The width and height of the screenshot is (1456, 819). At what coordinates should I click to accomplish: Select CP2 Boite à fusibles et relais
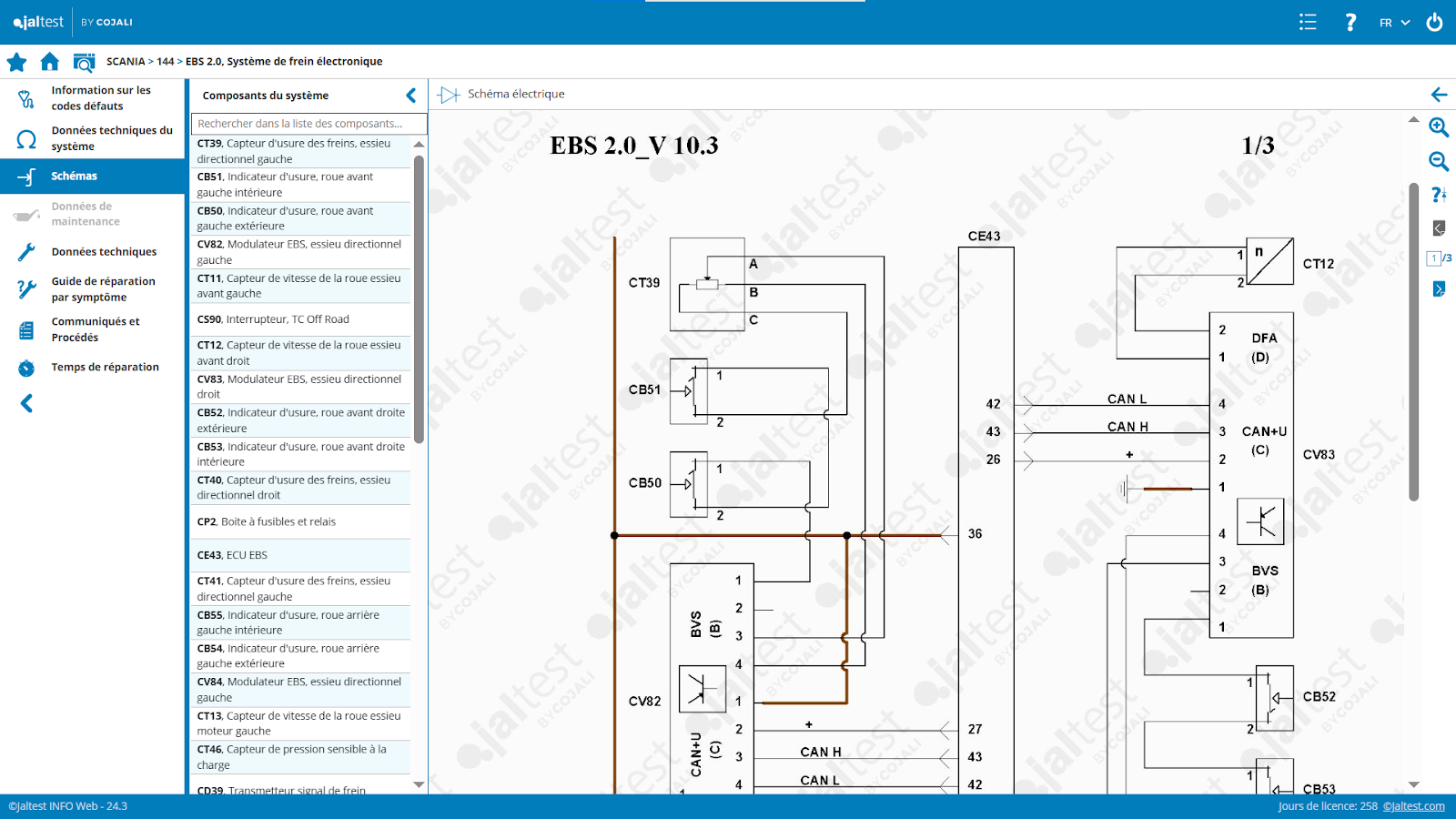tap(301, 521)
